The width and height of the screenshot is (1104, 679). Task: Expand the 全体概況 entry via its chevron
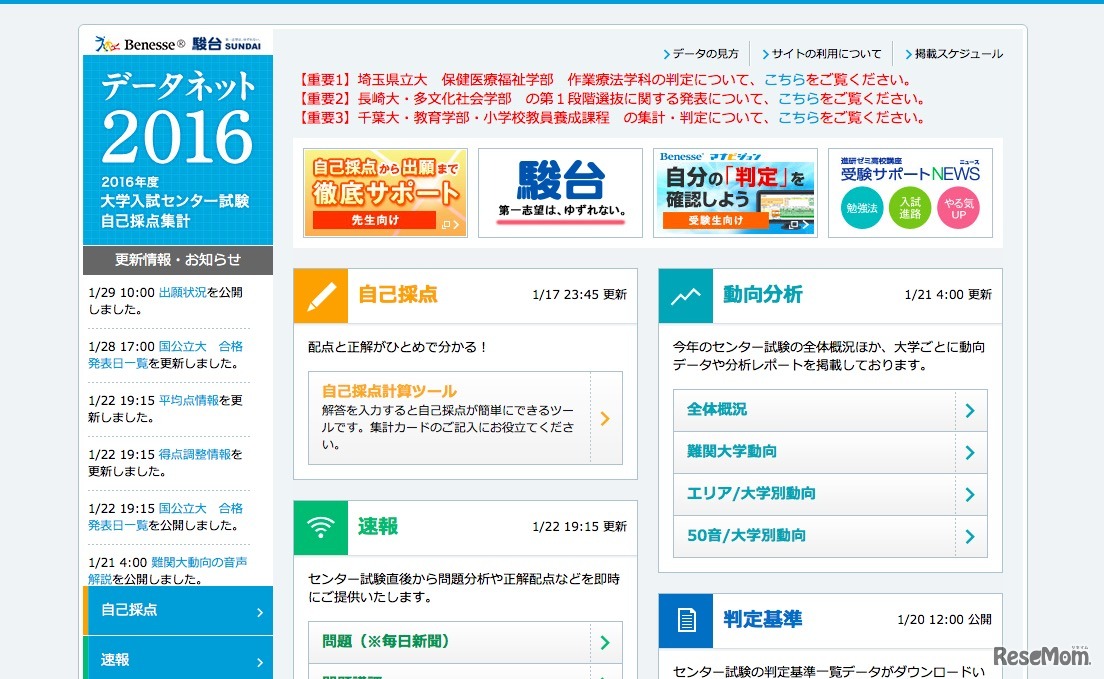point(969,410)
